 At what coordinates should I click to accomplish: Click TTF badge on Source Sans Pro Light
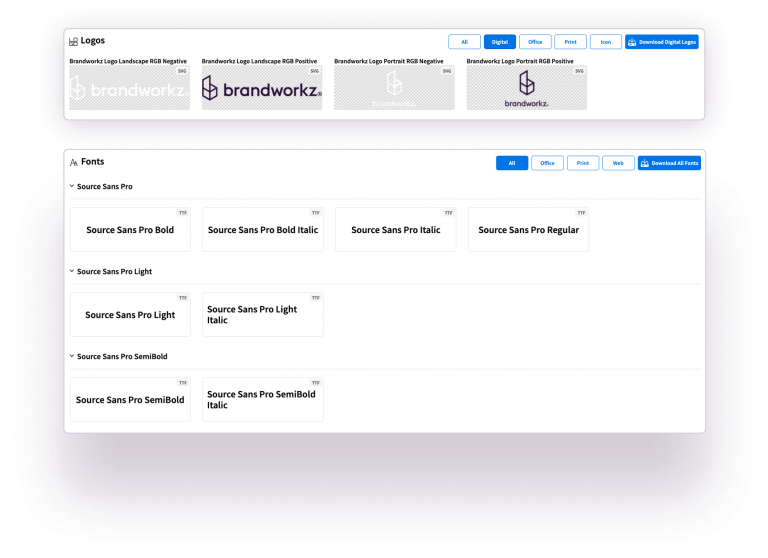tap(183, 298)
